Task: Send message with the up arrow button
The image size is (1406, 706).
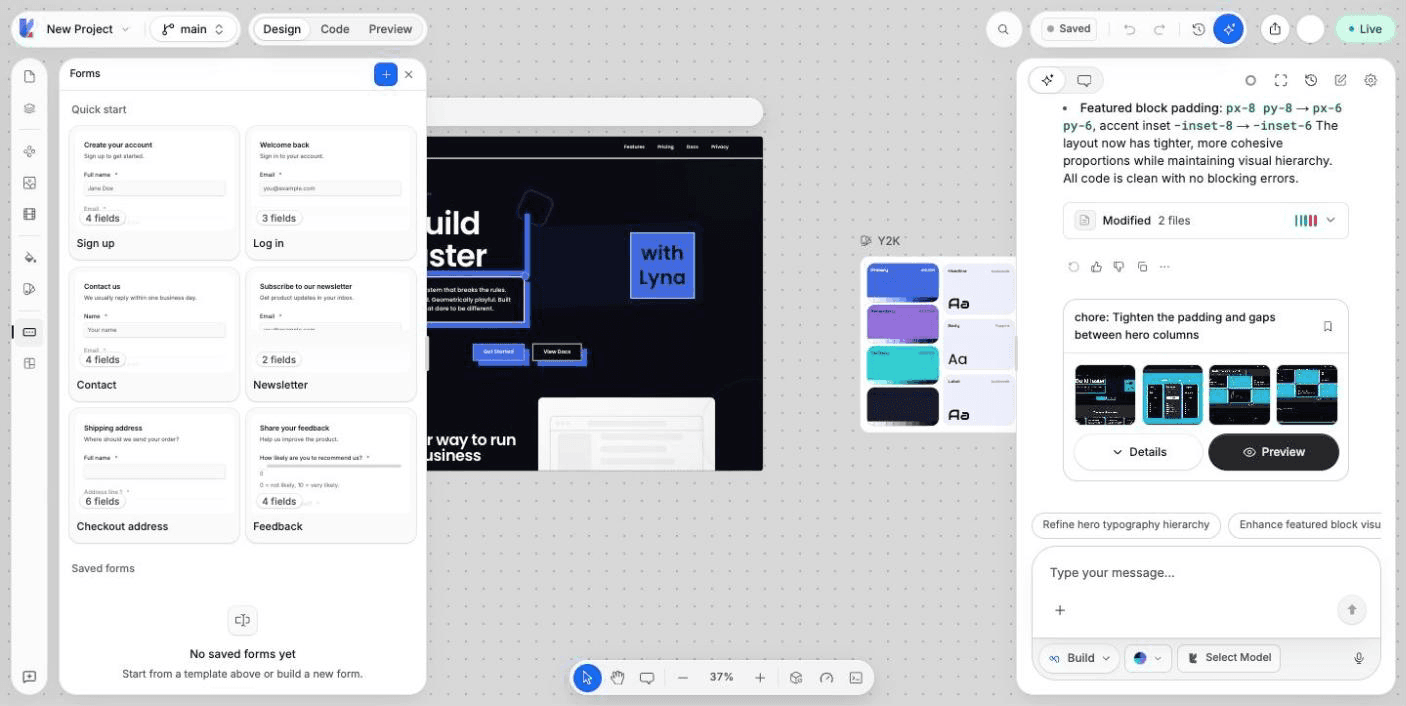Action: (1352, 610)
